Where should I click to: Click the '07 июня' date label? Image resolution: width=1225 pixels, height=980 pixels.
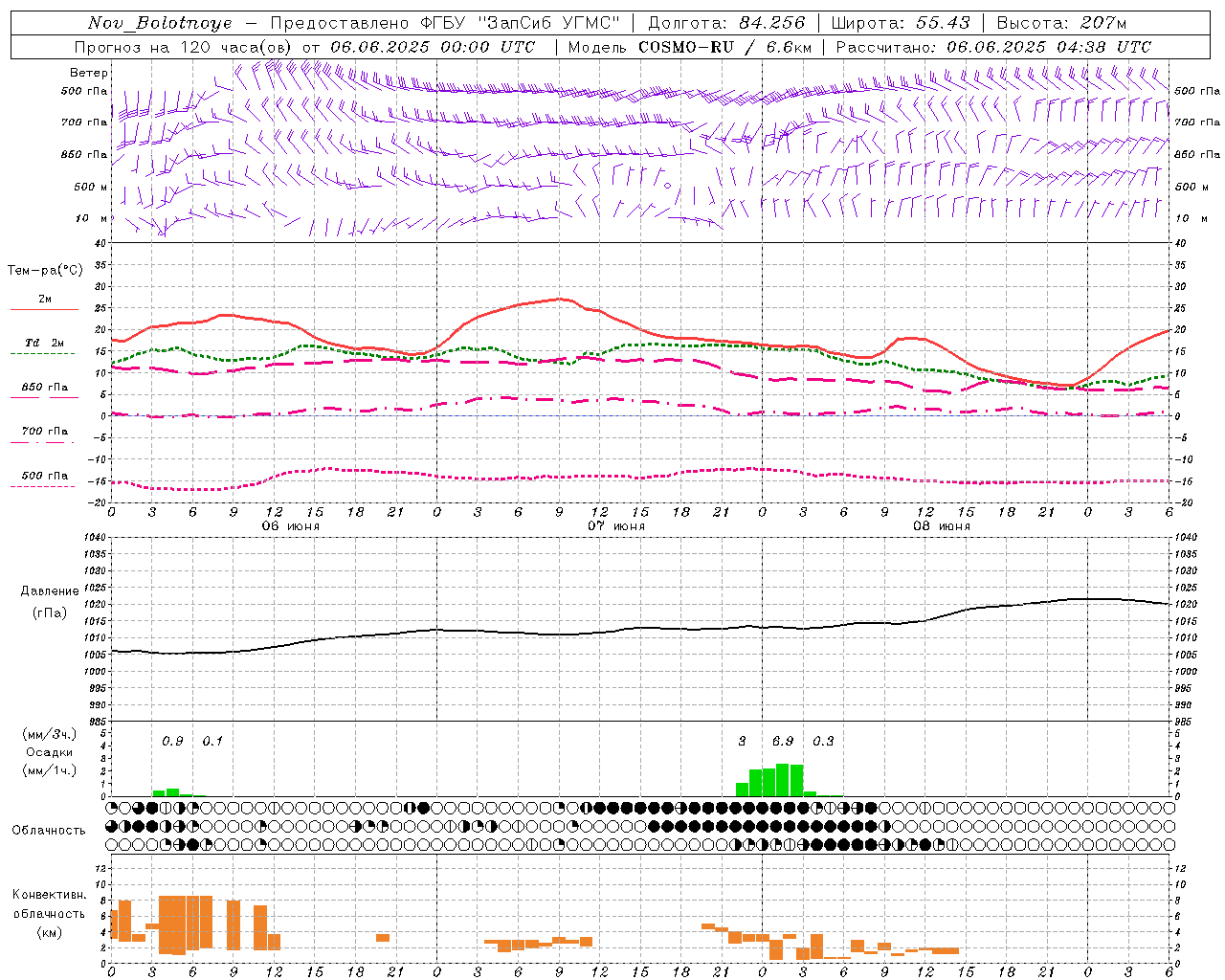pos(616,526)
